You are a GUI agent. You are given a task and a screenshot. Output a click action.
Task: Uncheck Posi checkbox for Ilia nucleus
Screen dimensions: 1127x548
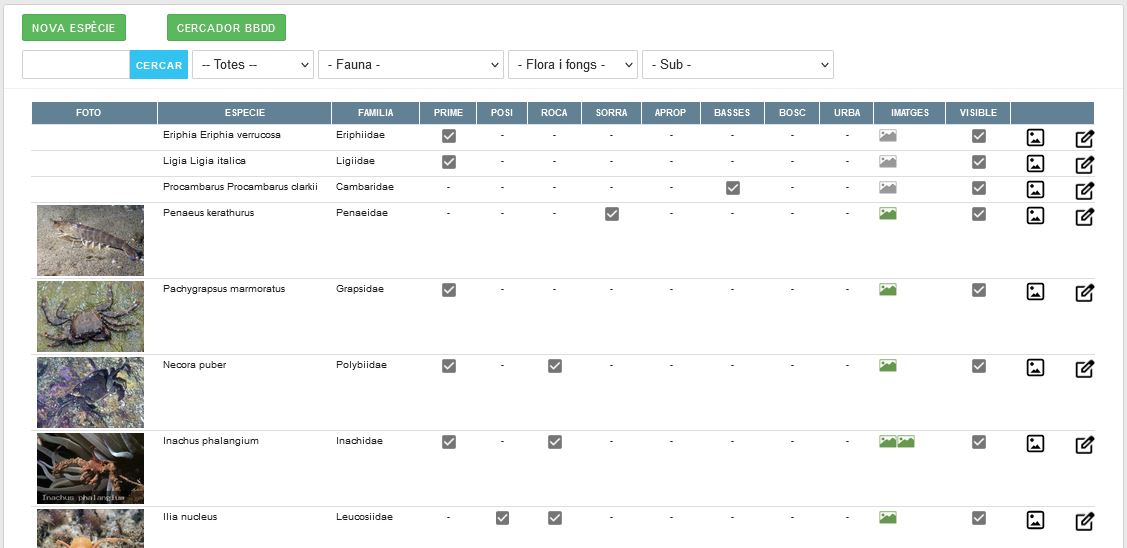pyautogui.click(x=503, y=518)
